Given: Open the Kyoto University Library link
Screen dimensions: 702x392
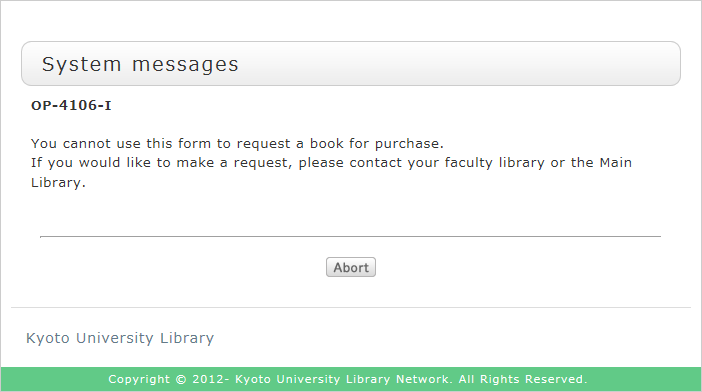Looking at the screenshot, I should [120, 338].
